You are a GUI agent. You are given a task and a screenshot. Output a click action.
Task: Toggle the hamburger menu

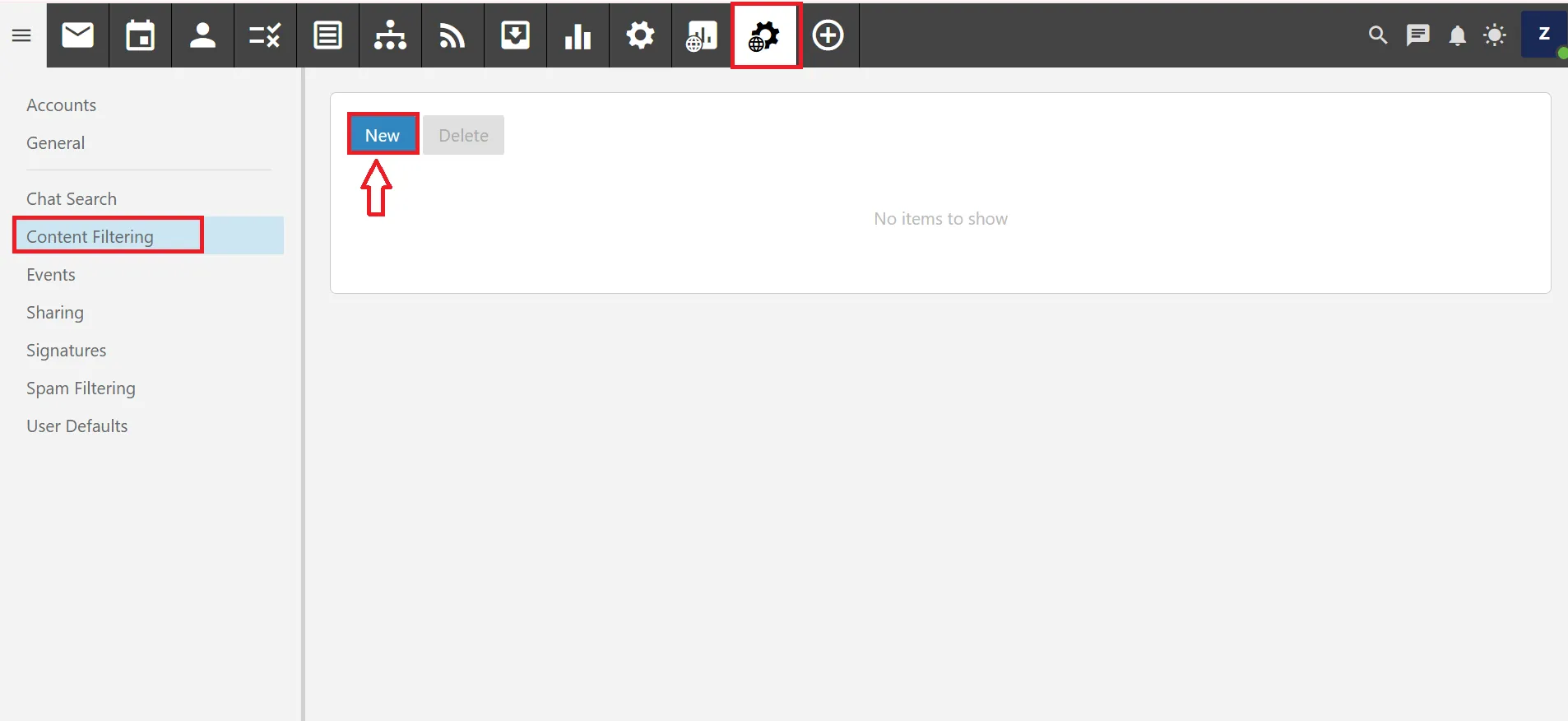pos(21,35)
